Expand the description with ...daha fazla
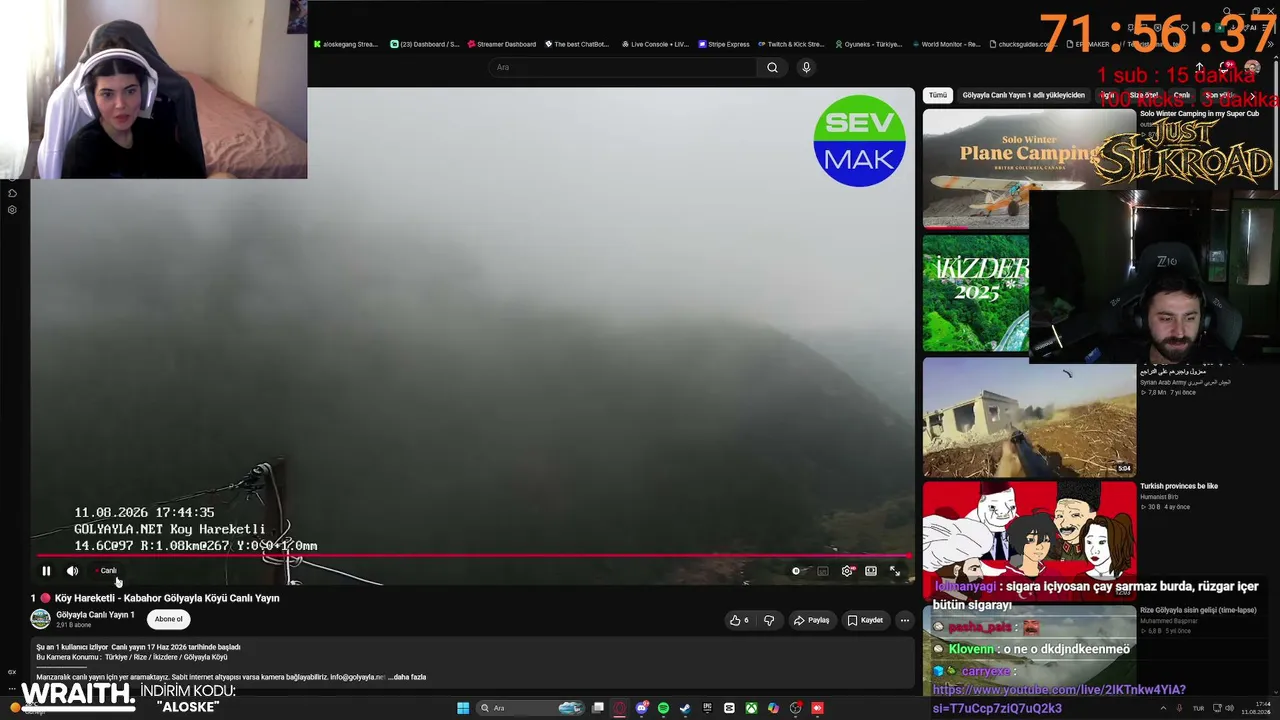This screenshot has width=1280, height=720. pyautogui.click(x=407, y=677)
